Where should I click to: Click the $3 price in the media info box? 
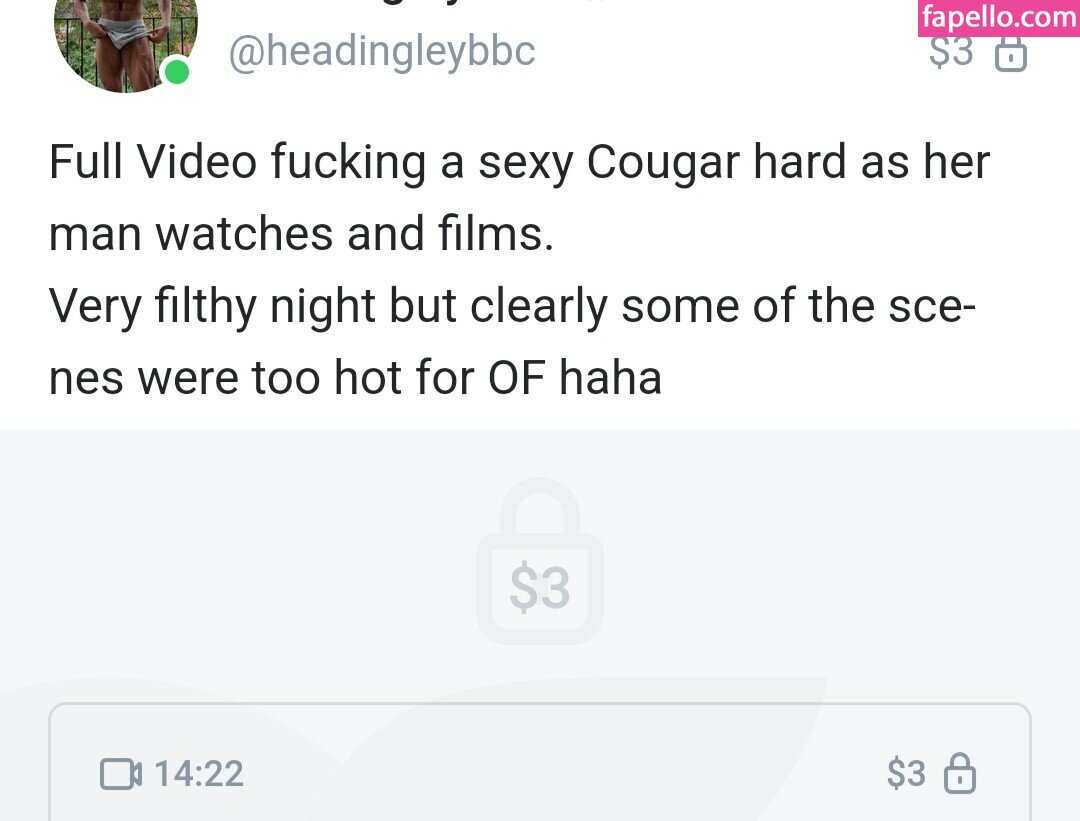(x=906, y=773)
